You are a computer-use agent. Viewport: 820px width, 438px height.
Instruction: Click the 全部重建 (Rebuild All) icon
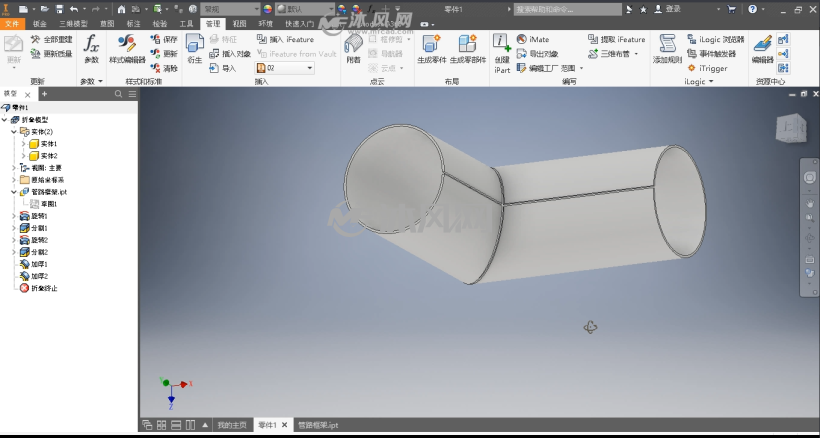click(36, 39)
